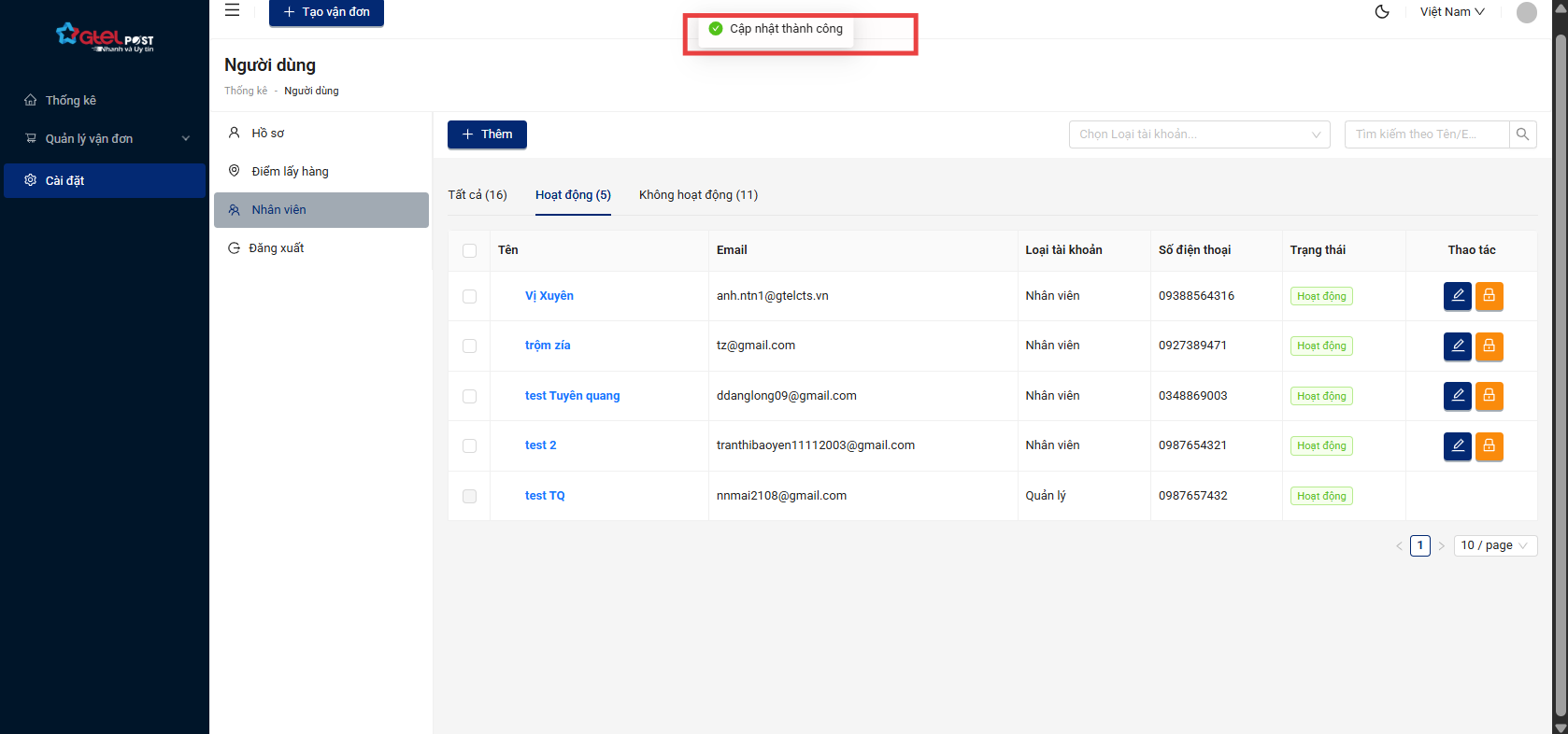This screenshot has height=734, width=1568.
Task: Click the user avatar icon
Action: [x=1526, y=12]
